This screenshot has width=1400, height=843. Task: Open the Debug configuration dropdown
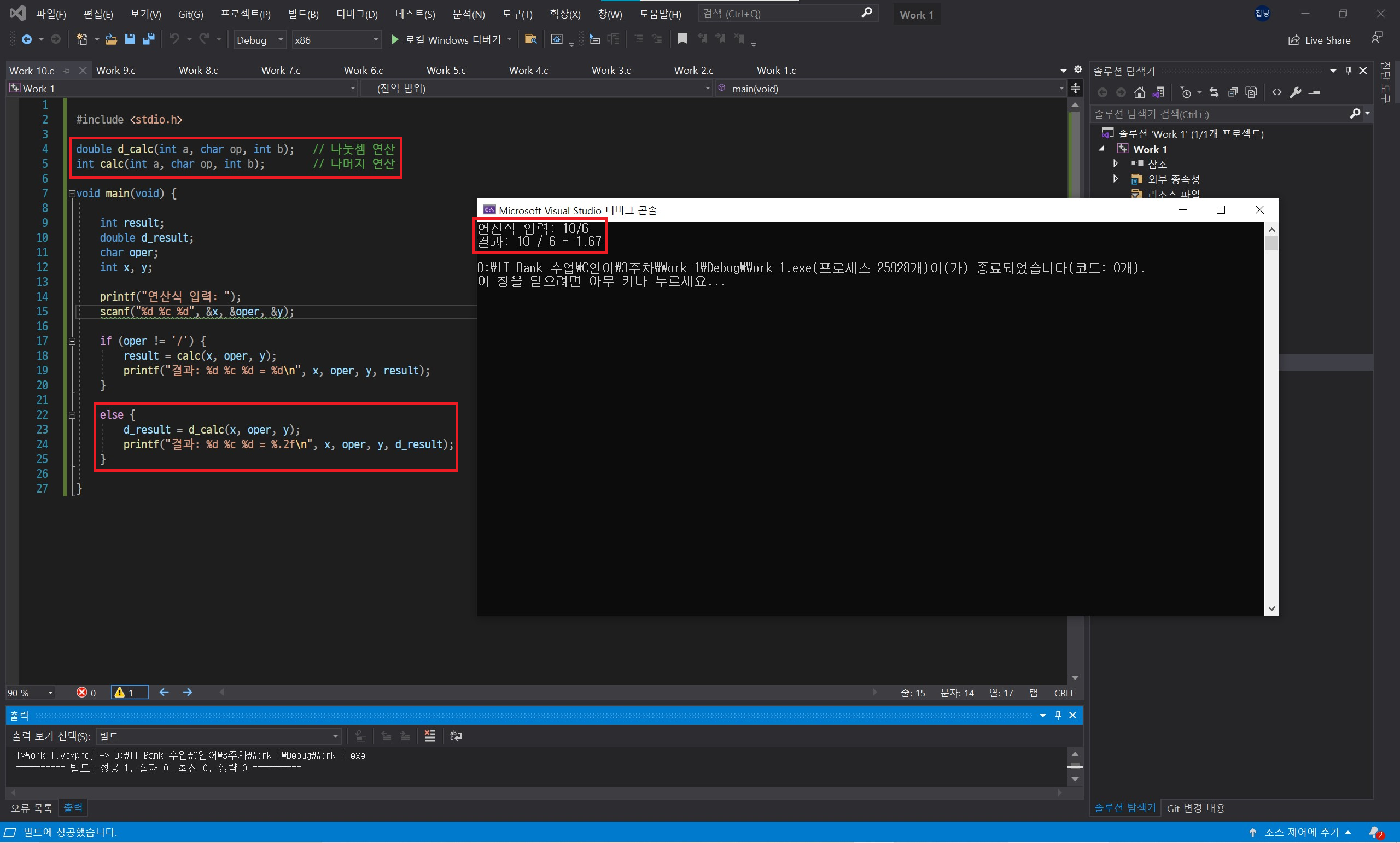click(x=260, y=40)
